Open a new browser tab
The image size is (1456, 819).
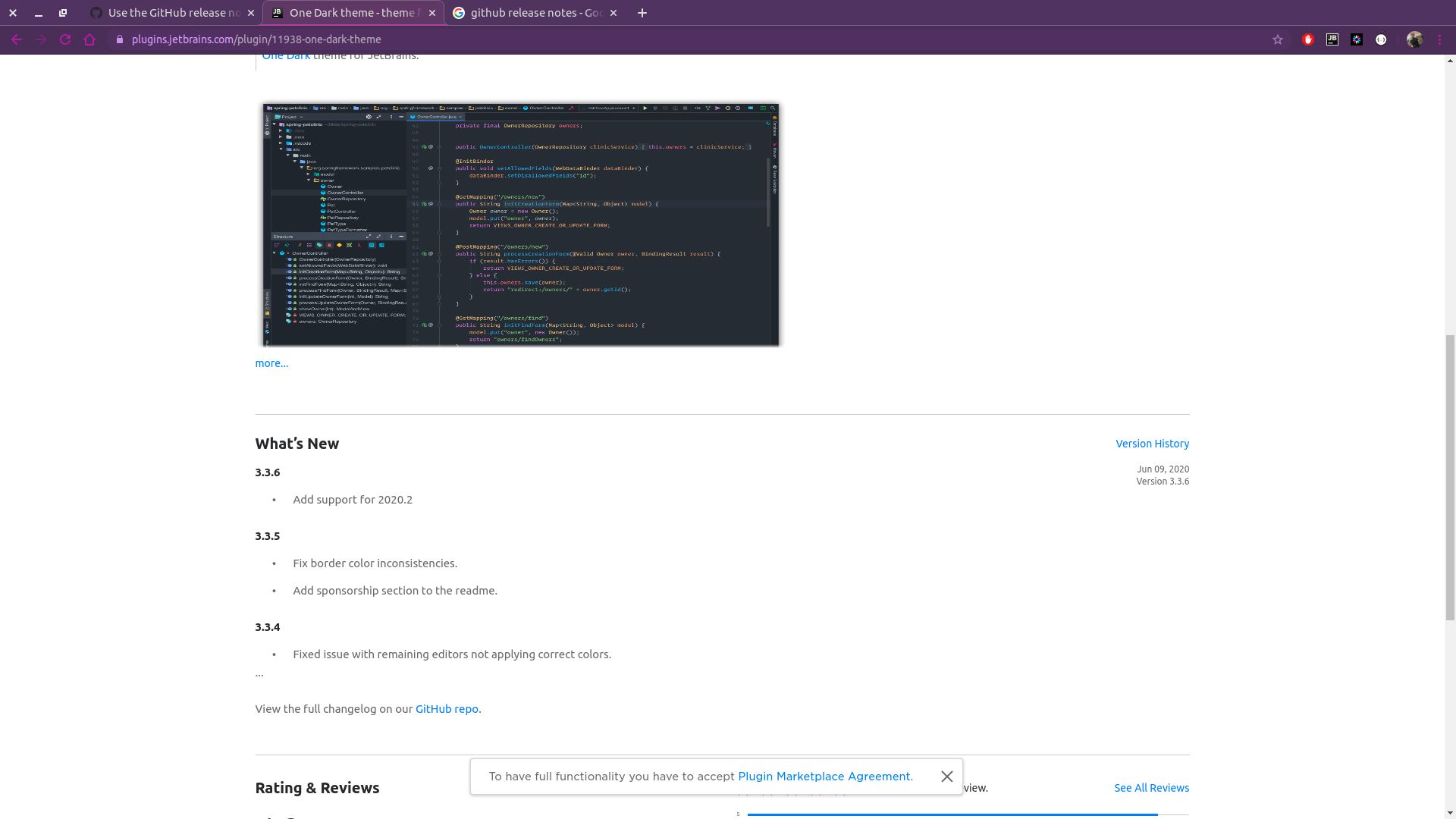pos(642,12)
